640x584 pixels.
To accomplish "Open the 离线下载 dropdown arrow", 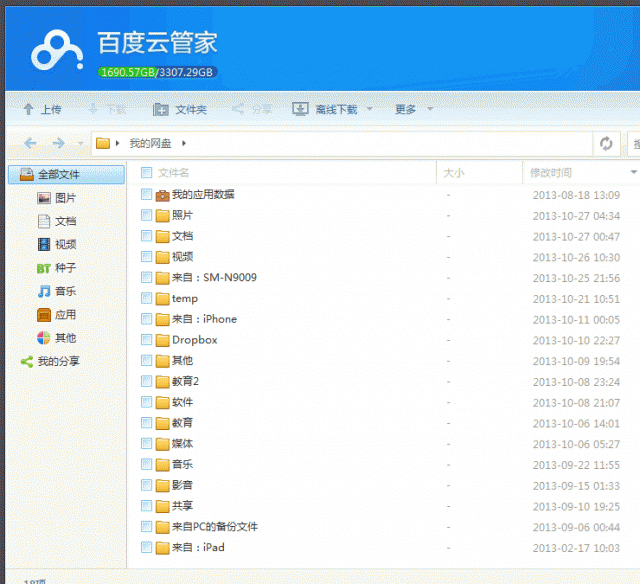I will pyautogui.click(x=370, y=109).
